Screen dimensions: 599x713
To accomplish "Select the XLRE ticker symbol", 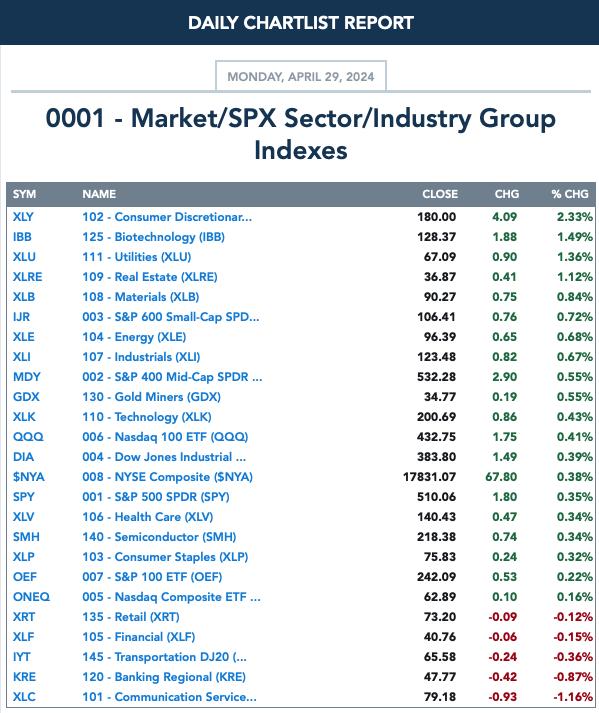I will 27,277.
